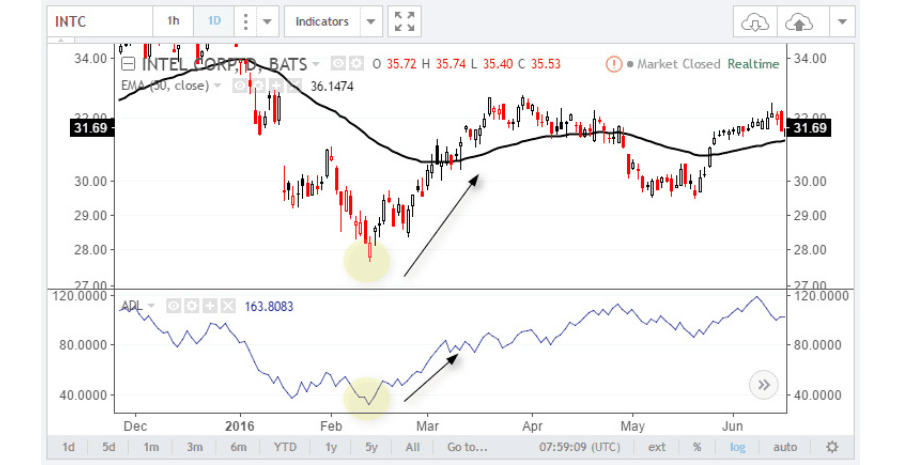Screen dimensions: 901x465
Task: Toggle visibility eye for ADL indicator
Action: pos(174,306)
